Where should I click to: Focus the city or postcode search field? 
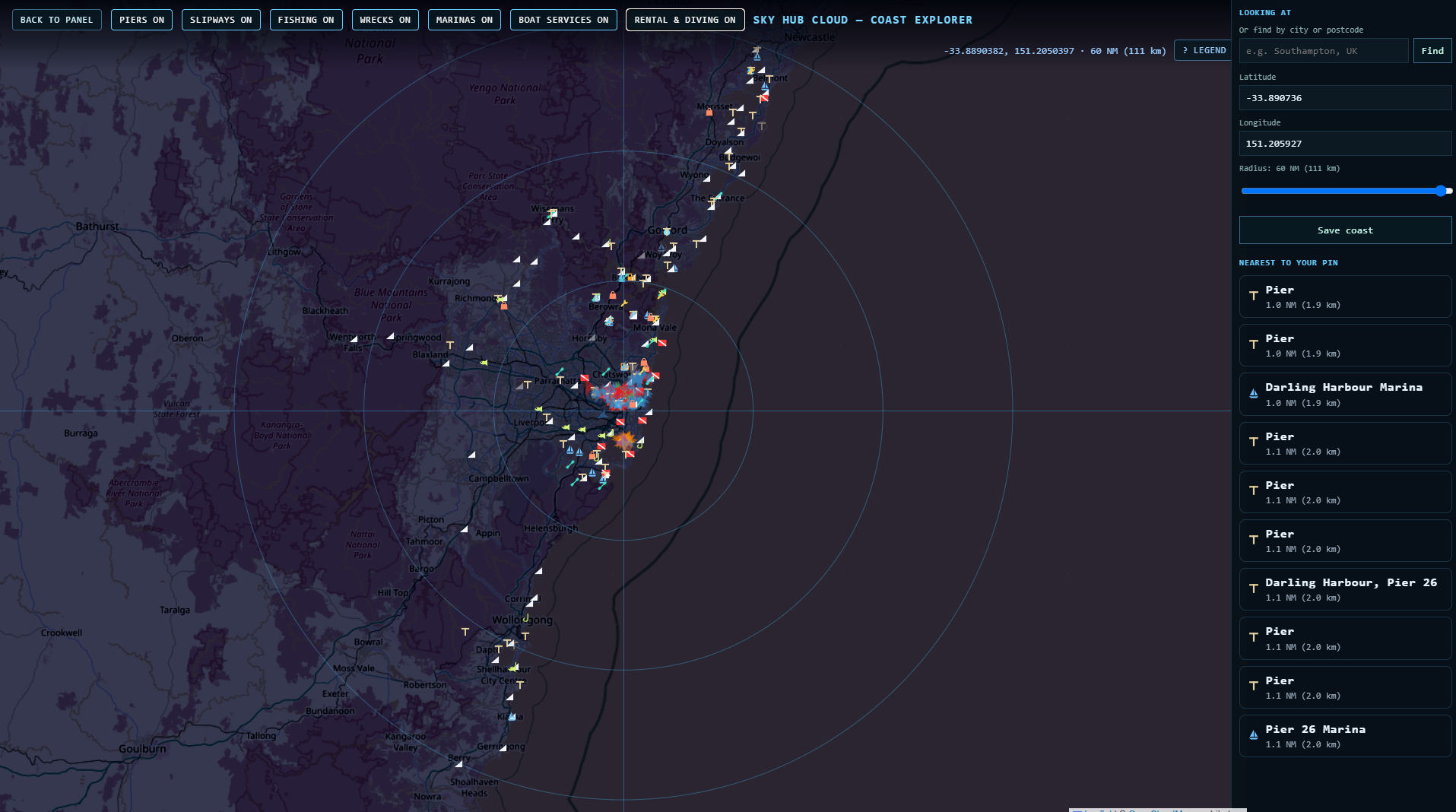(1323, 51)
